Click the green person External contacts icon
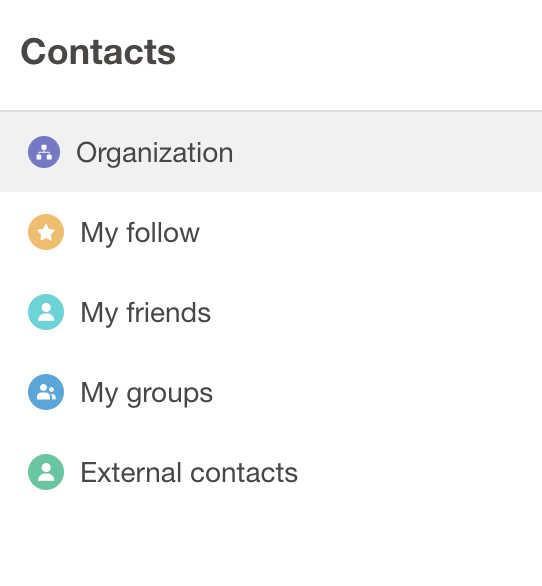This screenshot has width=542, height=586. [46, 472]
